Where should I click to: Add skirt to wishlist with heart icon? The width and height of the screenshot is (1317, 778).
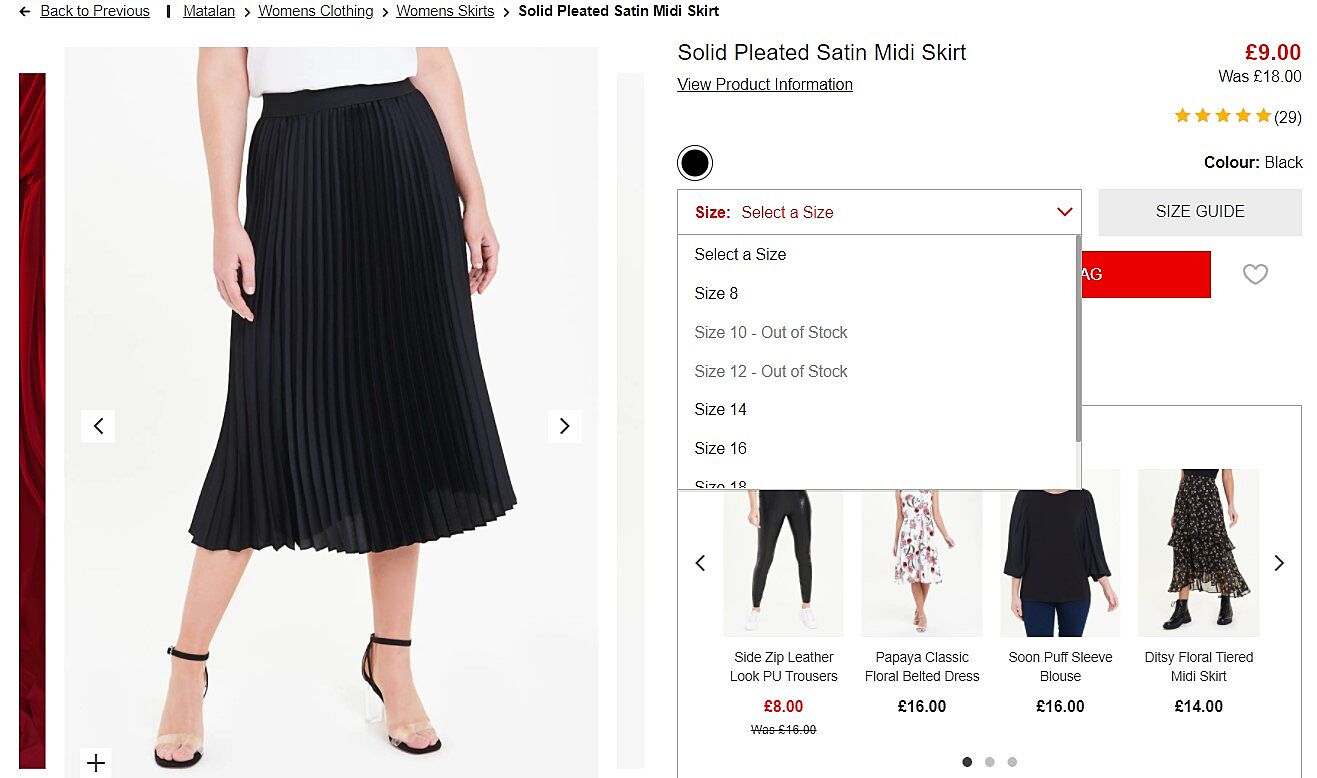pos(1255,274)
